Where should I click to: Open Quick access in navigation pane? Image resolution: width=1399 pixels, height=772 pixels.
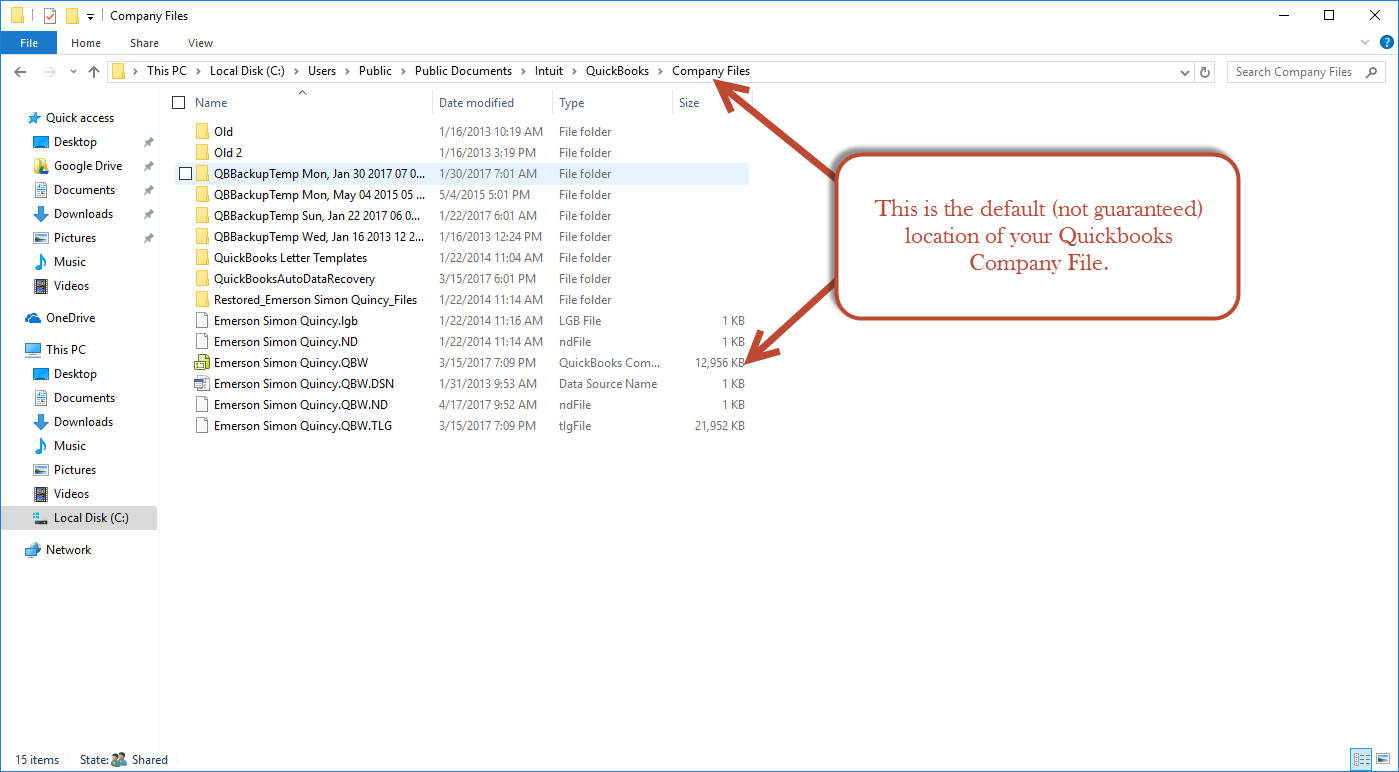(x=80, y=117)
